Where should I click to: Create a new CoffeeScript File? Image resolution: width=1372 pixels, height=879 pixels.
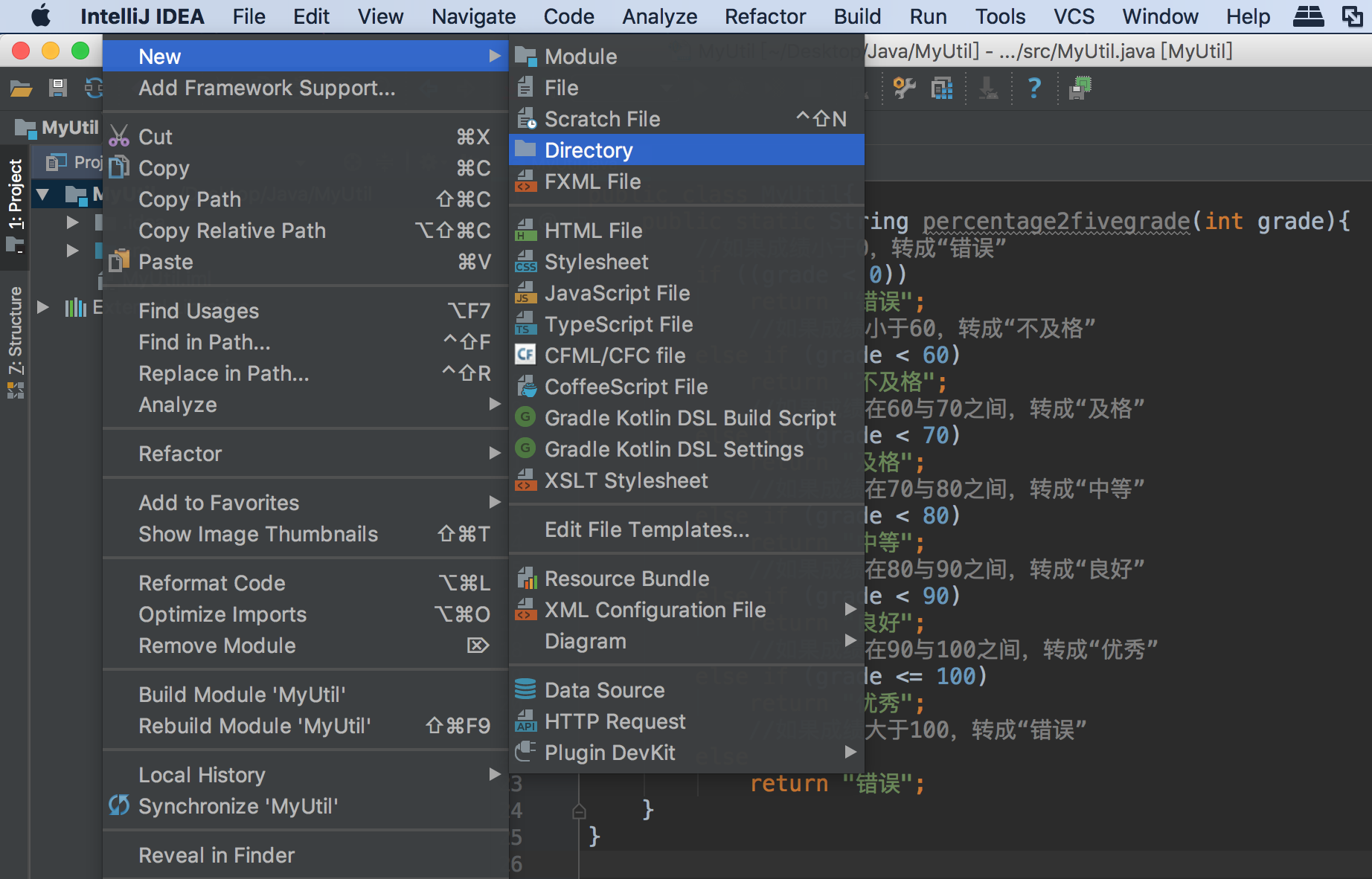686,387
